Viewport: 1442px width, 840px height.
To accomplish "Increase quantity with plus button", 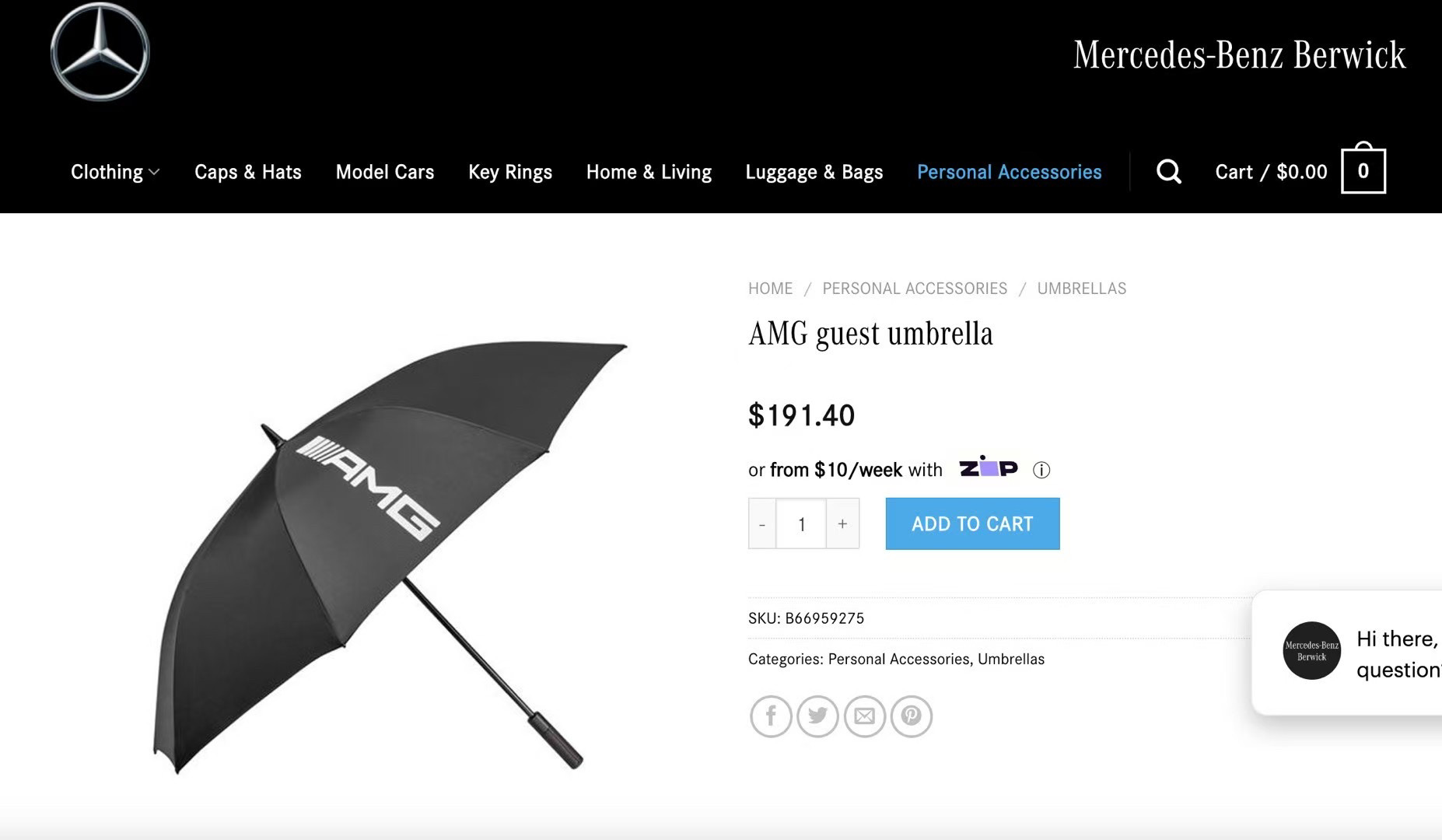I will (842, 523).
